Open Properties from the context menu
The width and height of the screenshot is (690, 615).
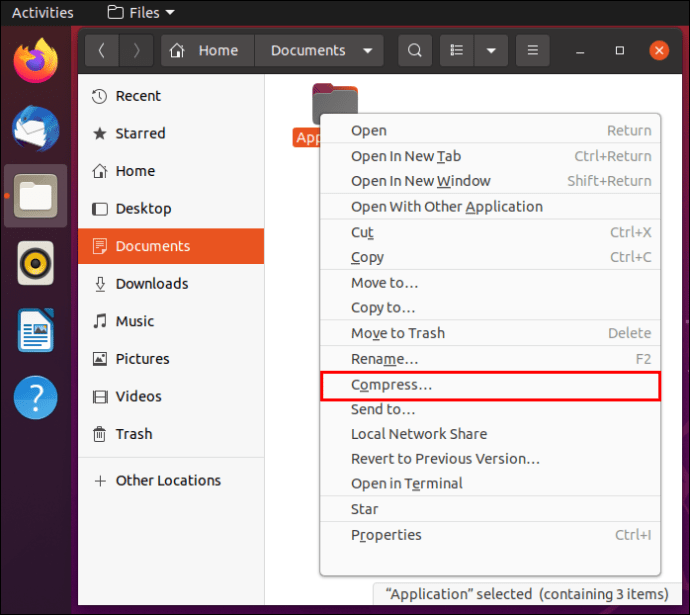point(490,535)
